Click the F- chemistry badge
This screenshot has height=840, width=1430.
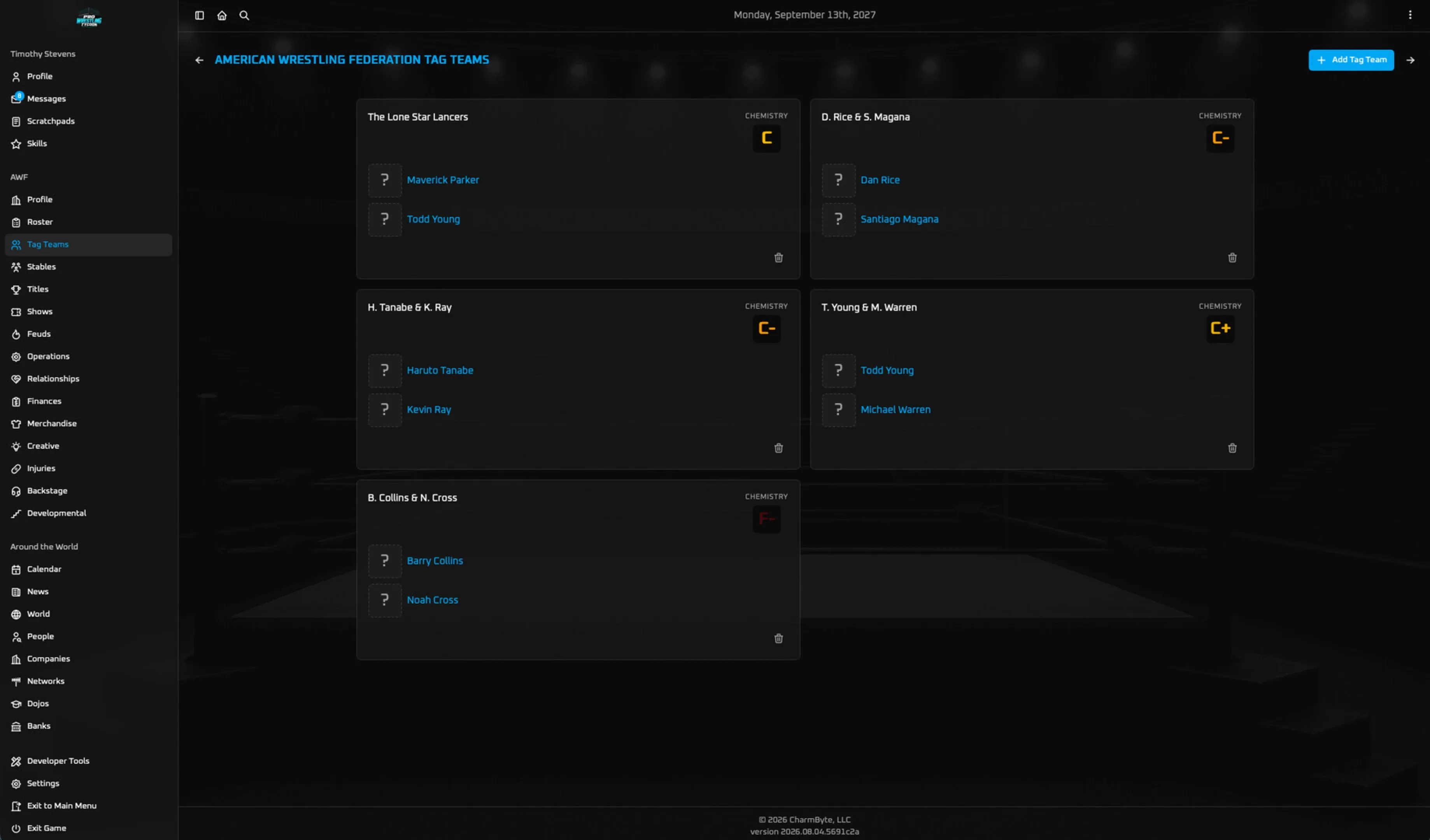pyautogui.click(x=767, y=519)
